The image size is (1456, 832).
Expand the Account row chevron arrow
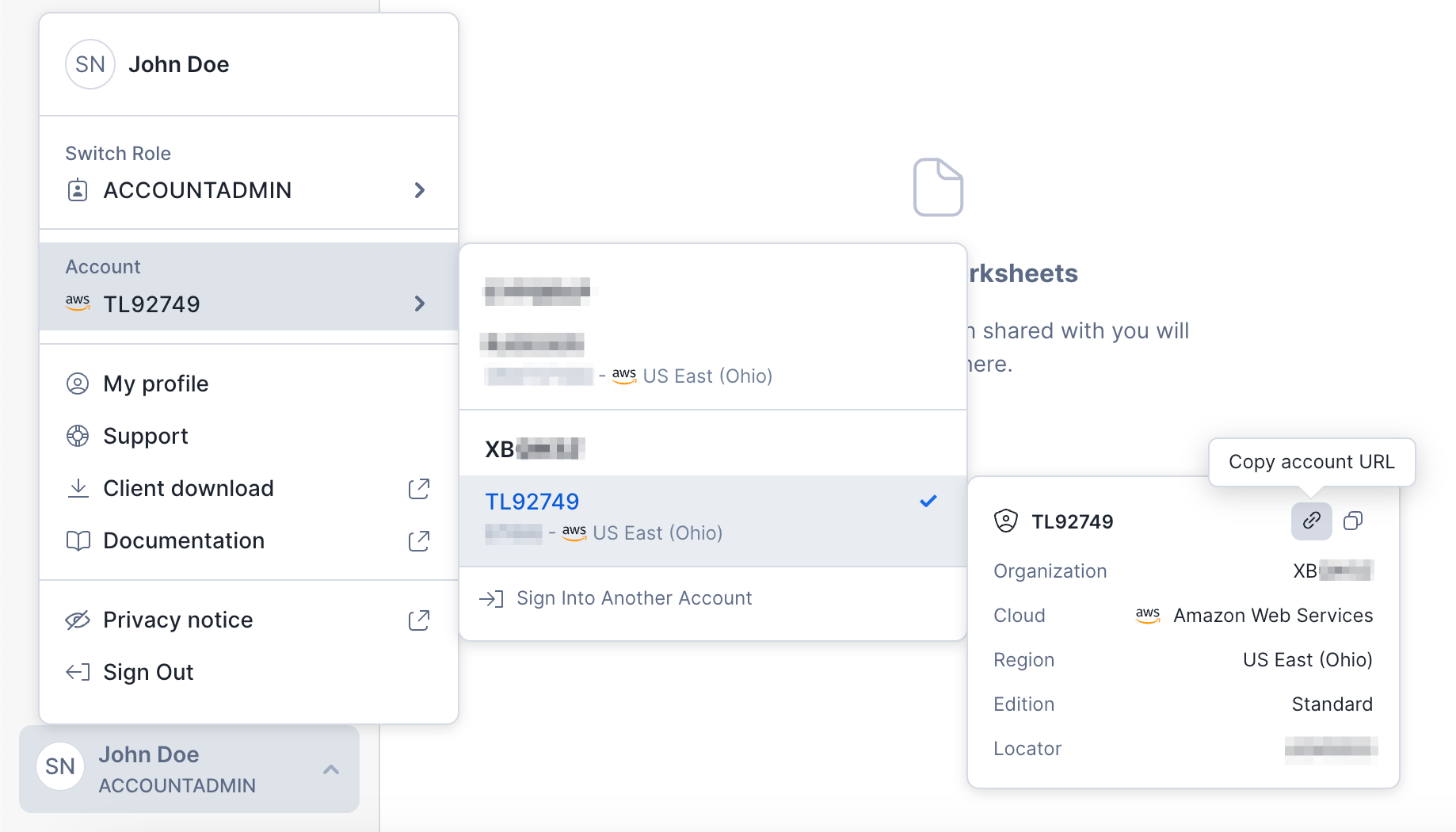tap(420, 303)
